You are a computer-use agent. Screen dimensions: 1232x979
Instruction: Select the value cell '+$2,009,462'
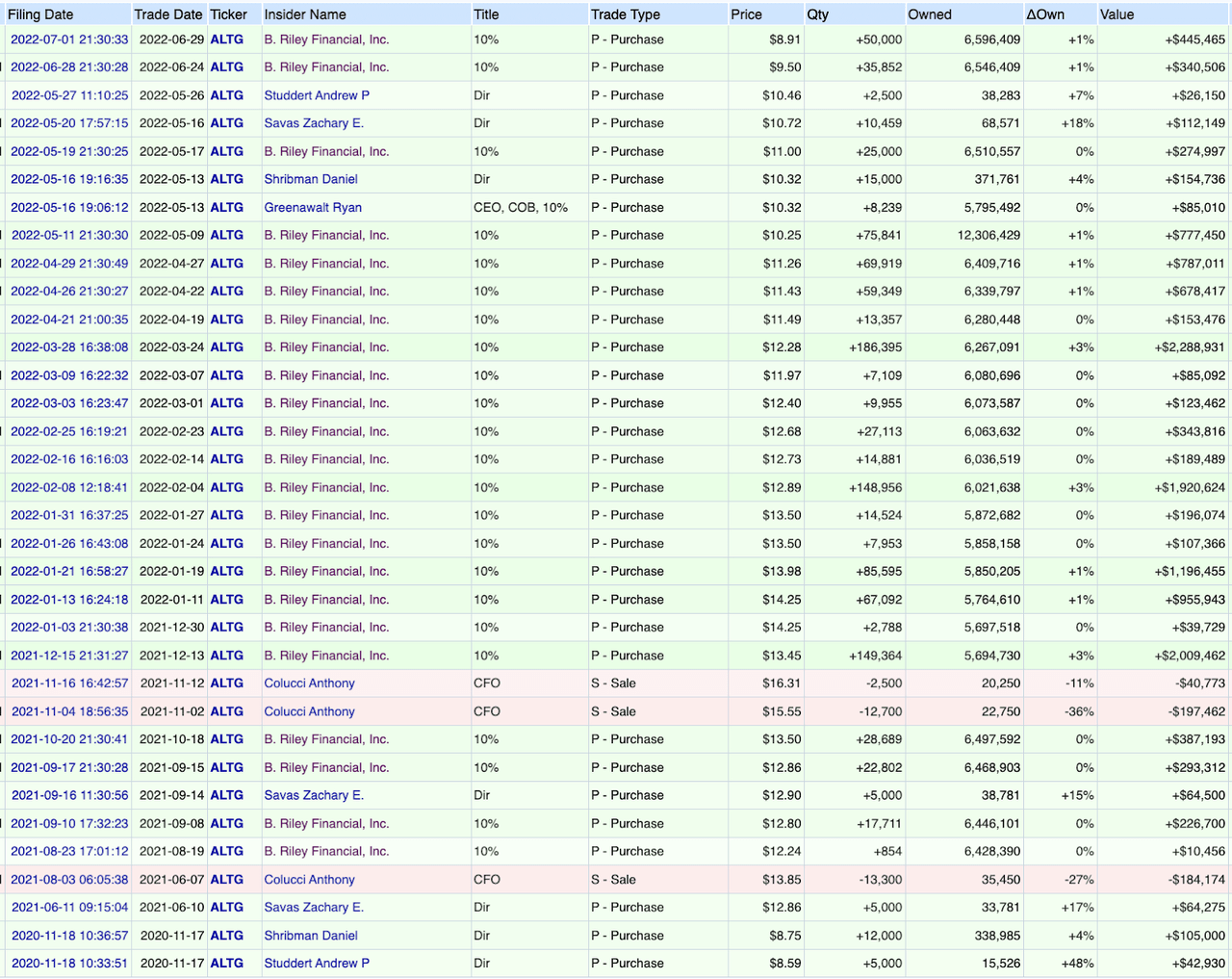(1190, 656)
